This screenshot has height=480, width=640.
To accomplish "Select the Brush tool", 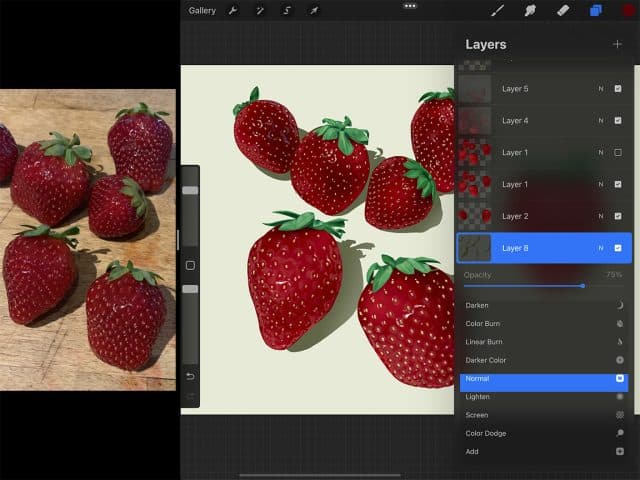I will (x=497, y=11).
